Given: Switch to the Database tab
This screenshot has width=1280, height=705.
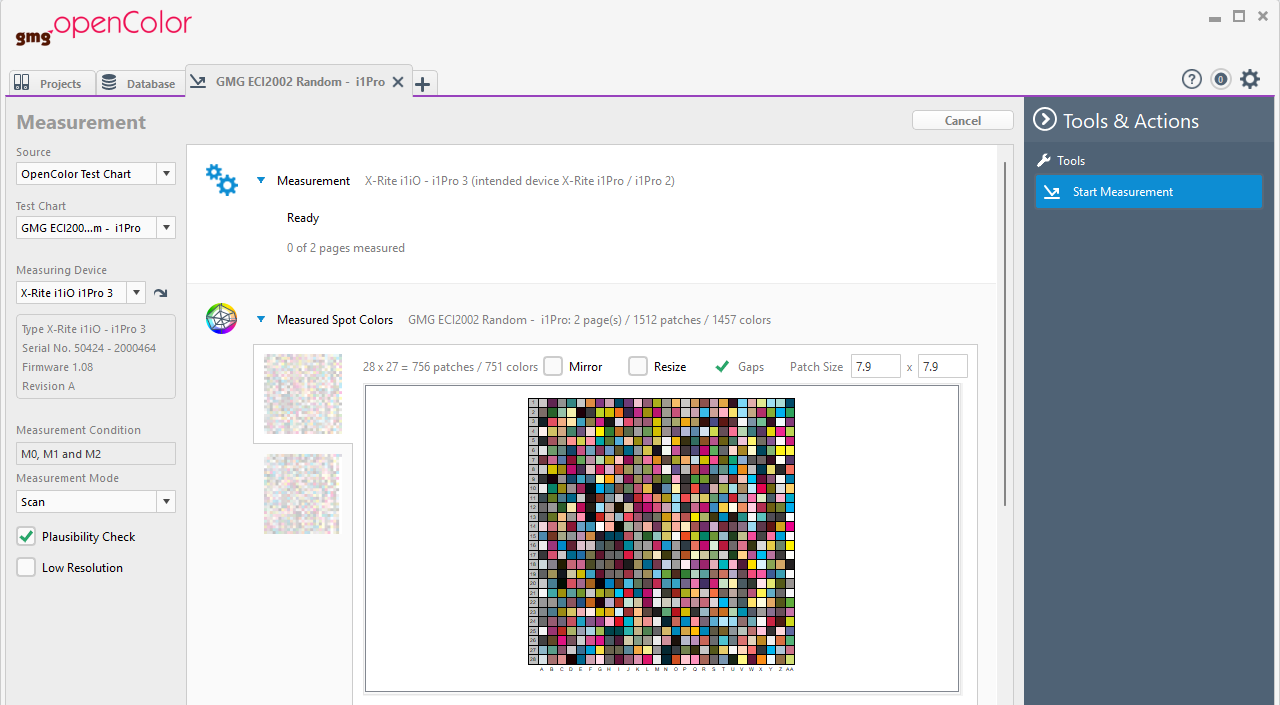Looking at the screenshot, I should (140, 83).
